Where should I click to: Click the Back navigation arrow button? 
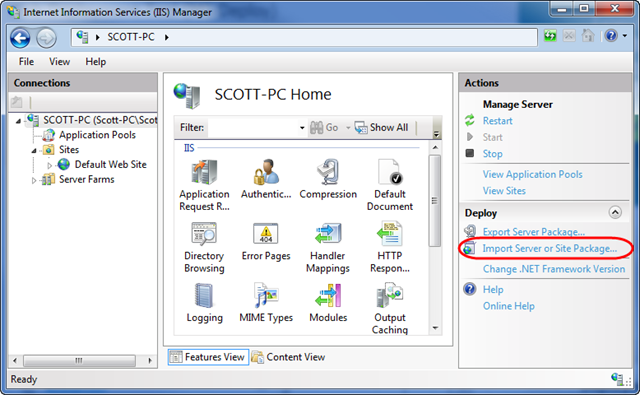[x=20, y=38]
